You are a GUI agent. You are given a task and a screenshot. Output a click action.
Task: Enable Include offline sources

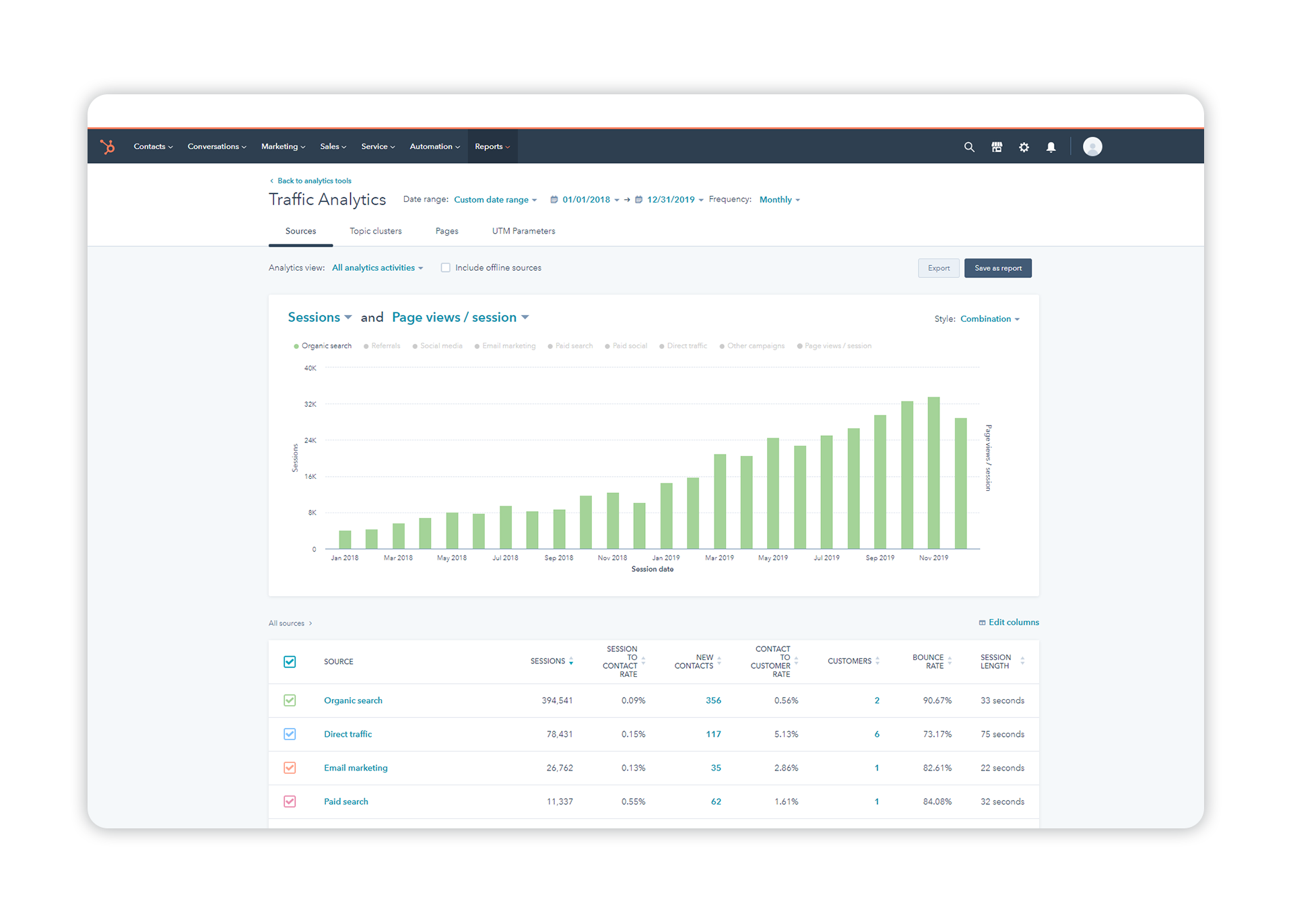coord(445,267)
